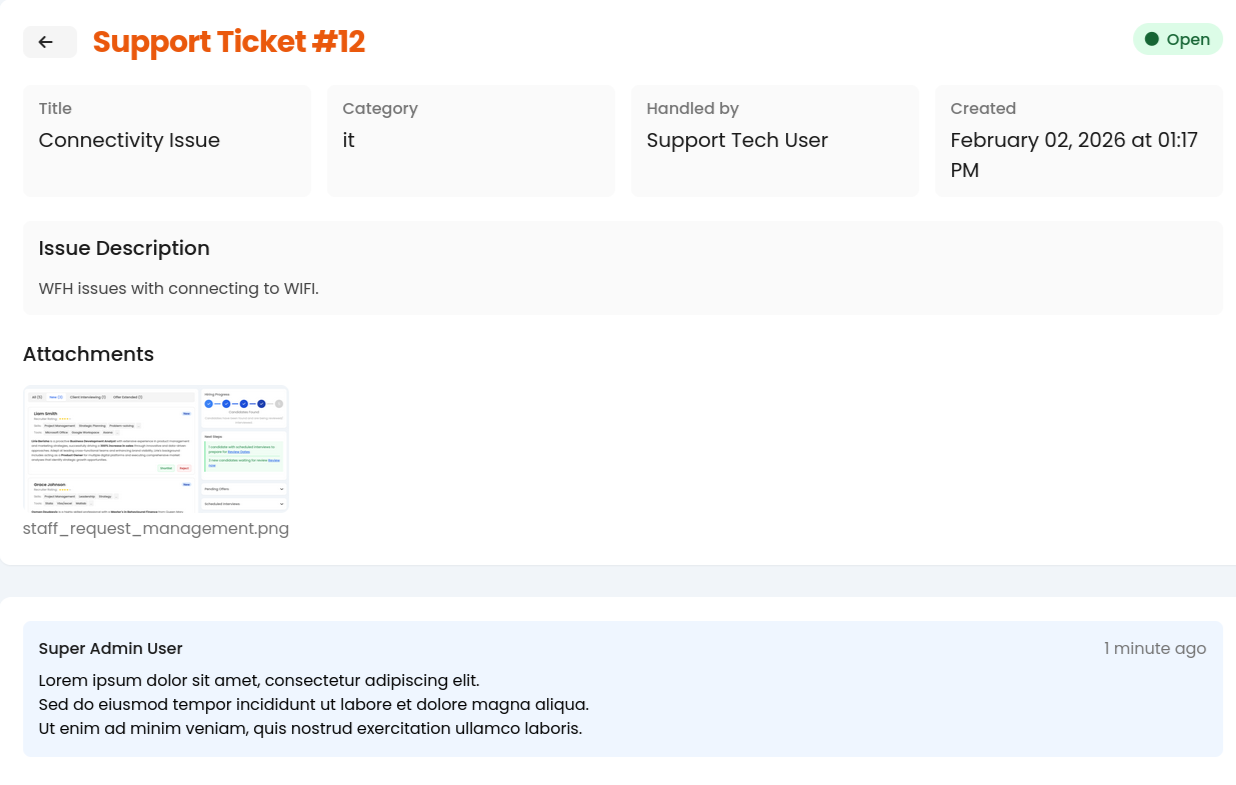The image size is (1236, 785).
Task: Click the comment's "Ut enim ad minim" line
Action: pos(310,729)
